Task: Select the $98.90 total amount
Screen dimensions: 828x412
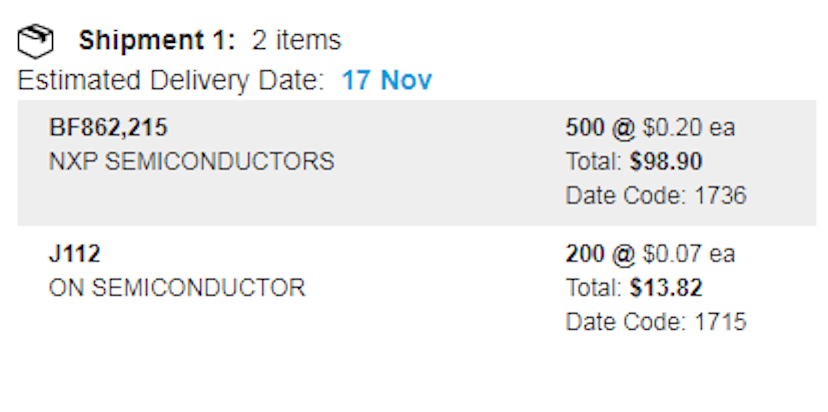Action: (x=666, y=161)
